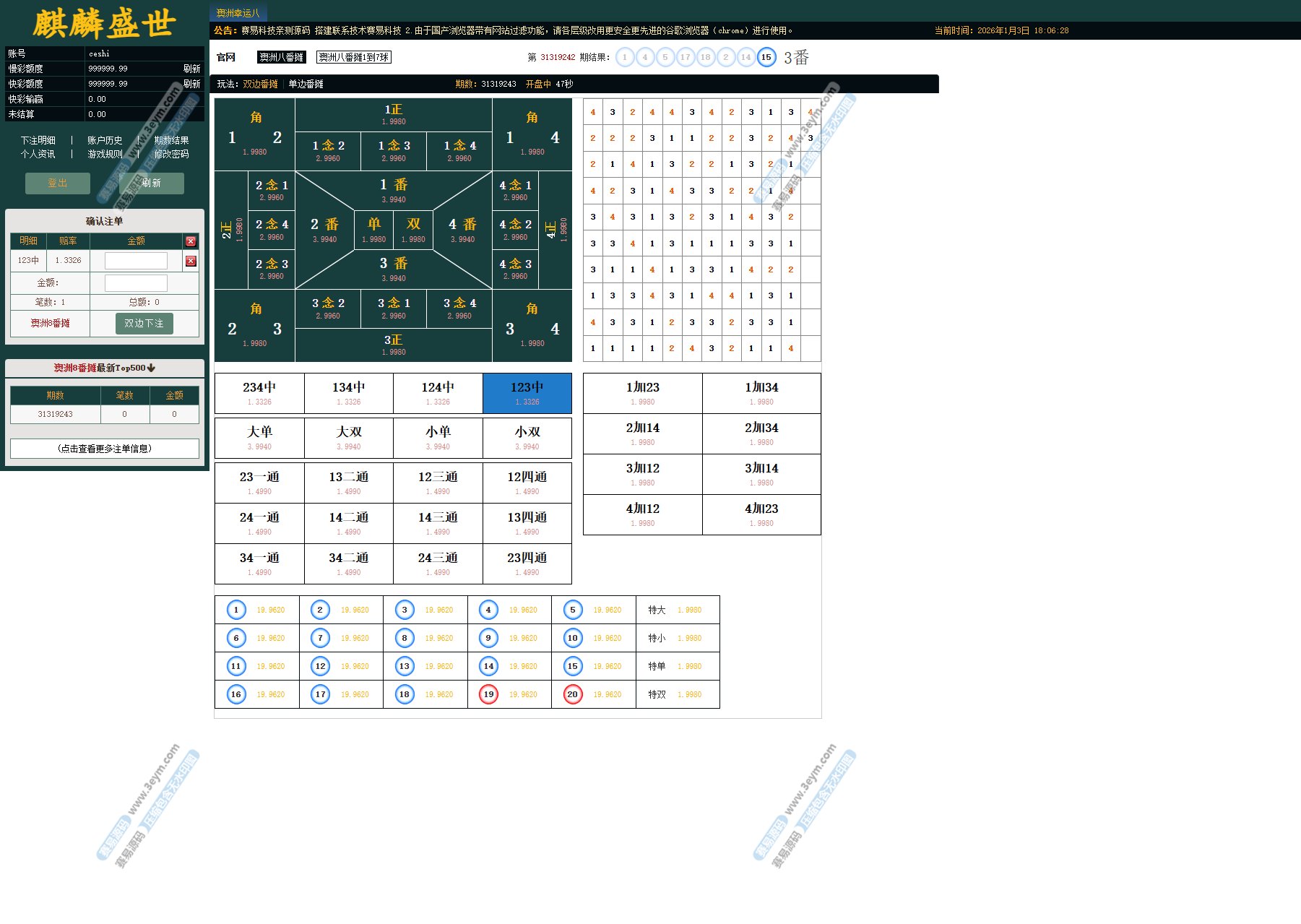Viewport: 1301px width, 924px height.
Task: Select number ball 8 in the grid
Action: (x=405, y=638)
